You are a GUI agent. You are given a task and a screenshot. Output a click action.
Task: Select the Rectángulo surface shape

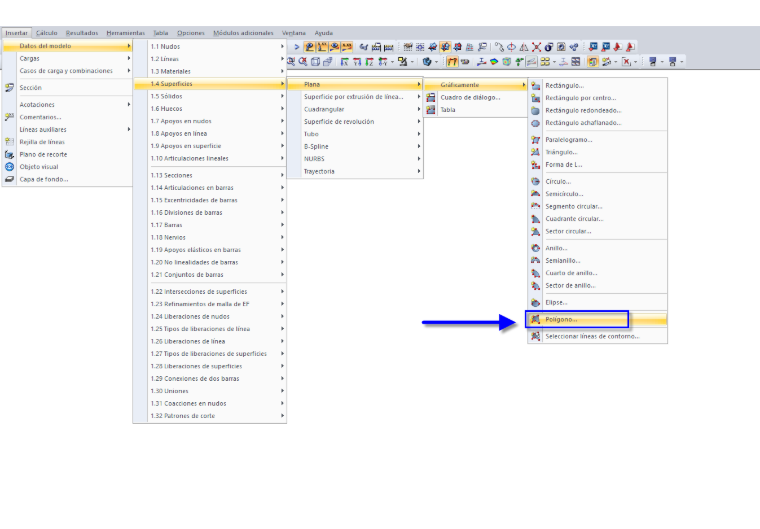tap(597, 85)
